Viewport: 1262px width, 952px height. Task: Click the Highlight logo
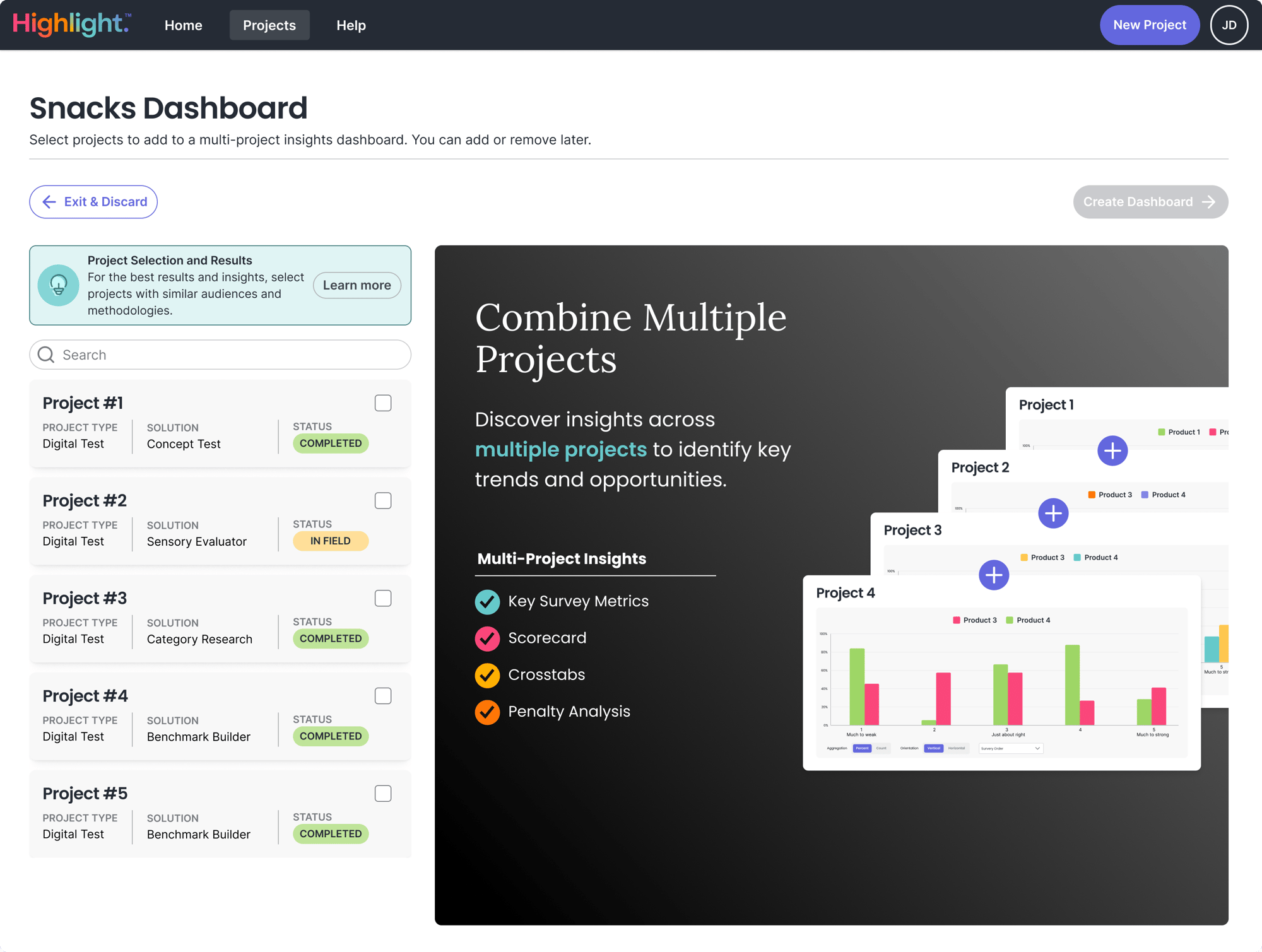(x=71, y=24)
